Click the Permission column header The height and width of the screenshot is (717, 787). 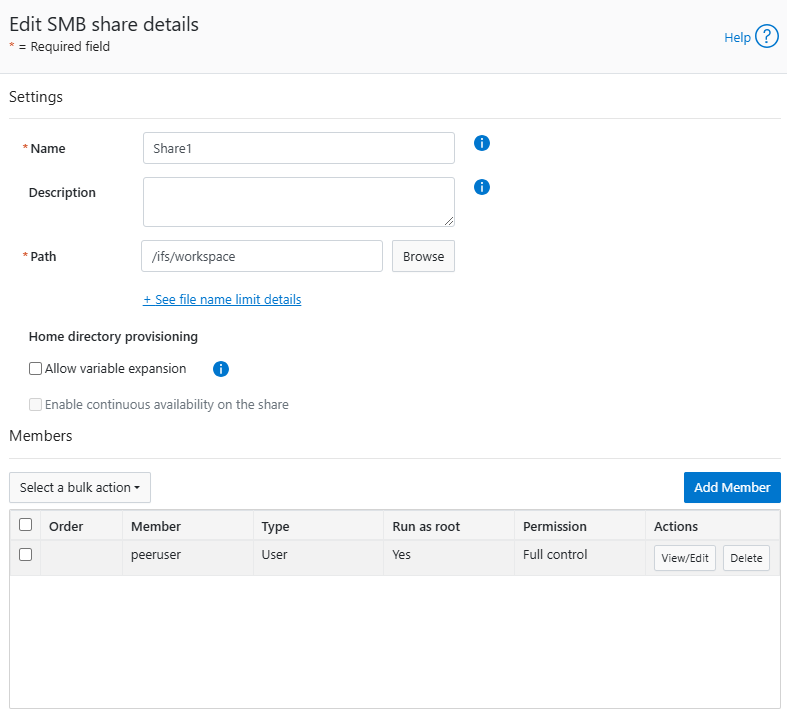(555, 526)
